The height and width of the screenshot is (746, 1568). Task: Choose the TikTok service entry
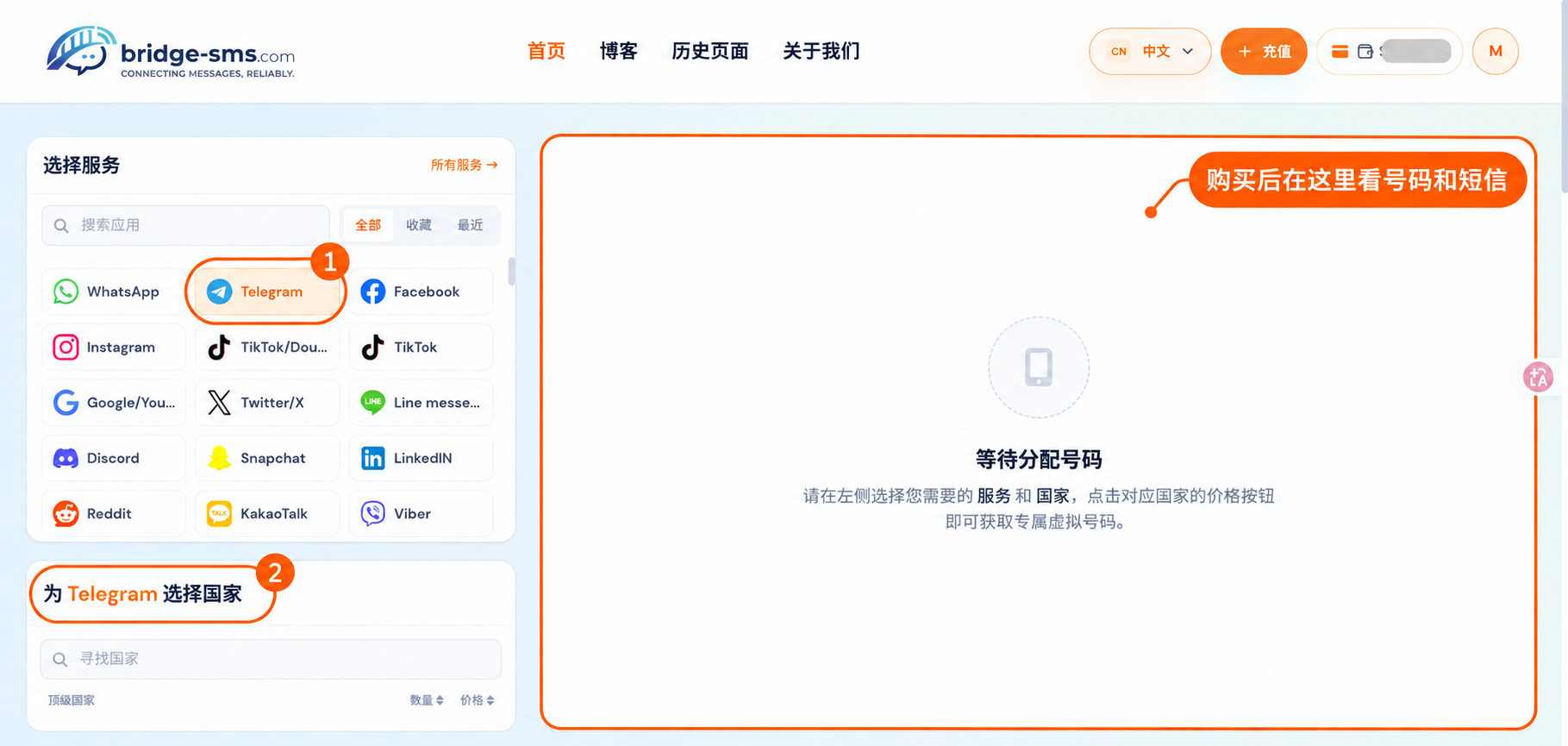click(x=421, y=347)
